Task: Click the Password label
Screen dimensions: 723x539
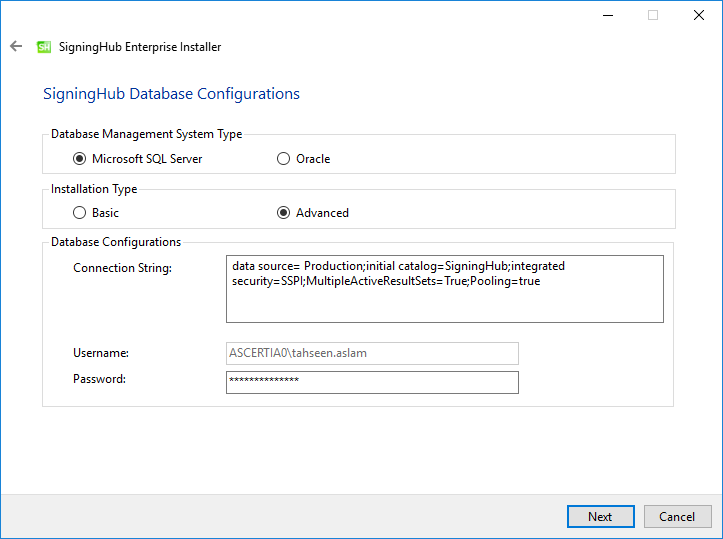Action: coord(100,379)
